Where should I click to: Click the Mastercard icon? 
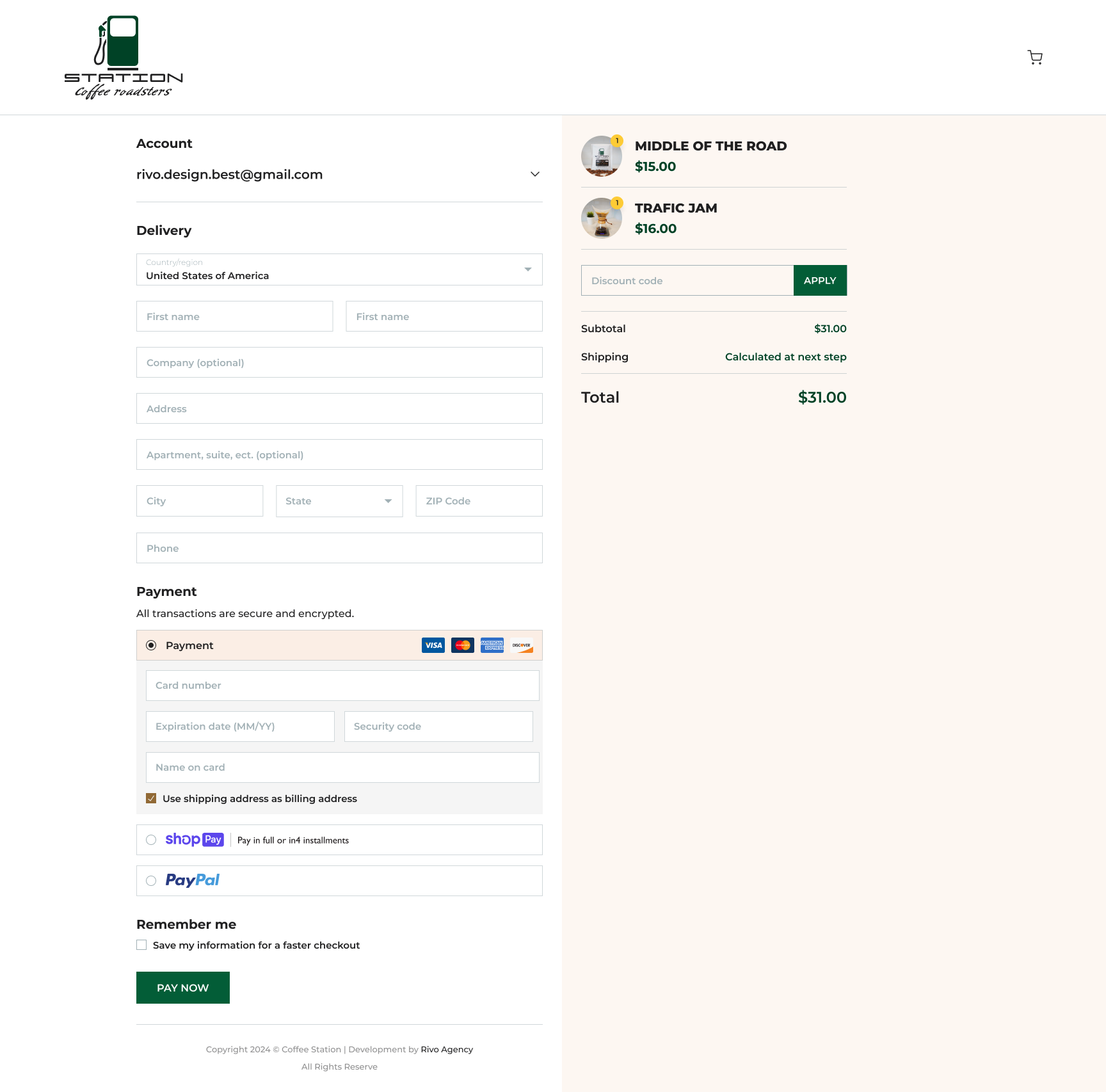pyautogui.click(x=463, y=645)
